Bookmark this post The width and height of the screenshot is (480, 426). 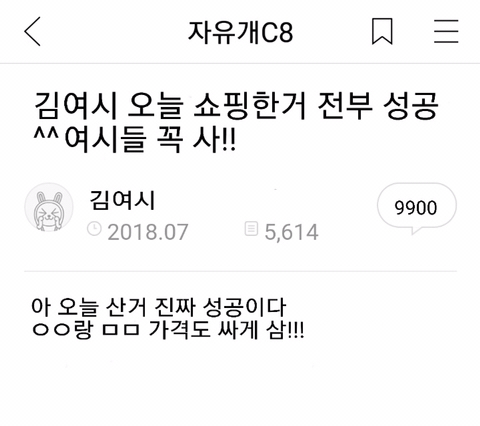[382, 31]
